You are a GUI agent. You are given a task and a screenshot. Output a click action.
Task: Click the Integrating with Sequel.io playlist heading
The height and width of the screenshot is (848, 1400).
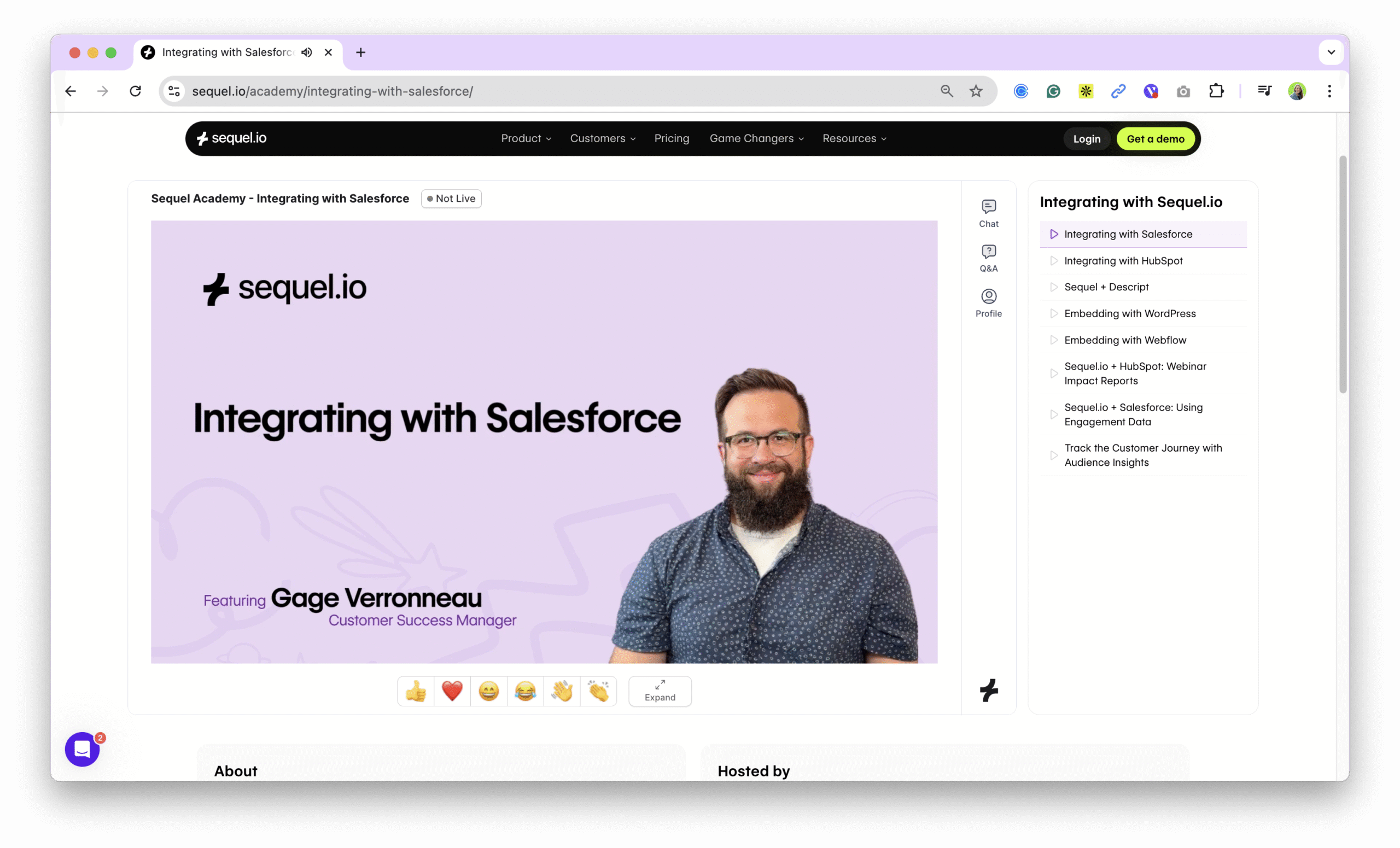[x=1131, y=202]
